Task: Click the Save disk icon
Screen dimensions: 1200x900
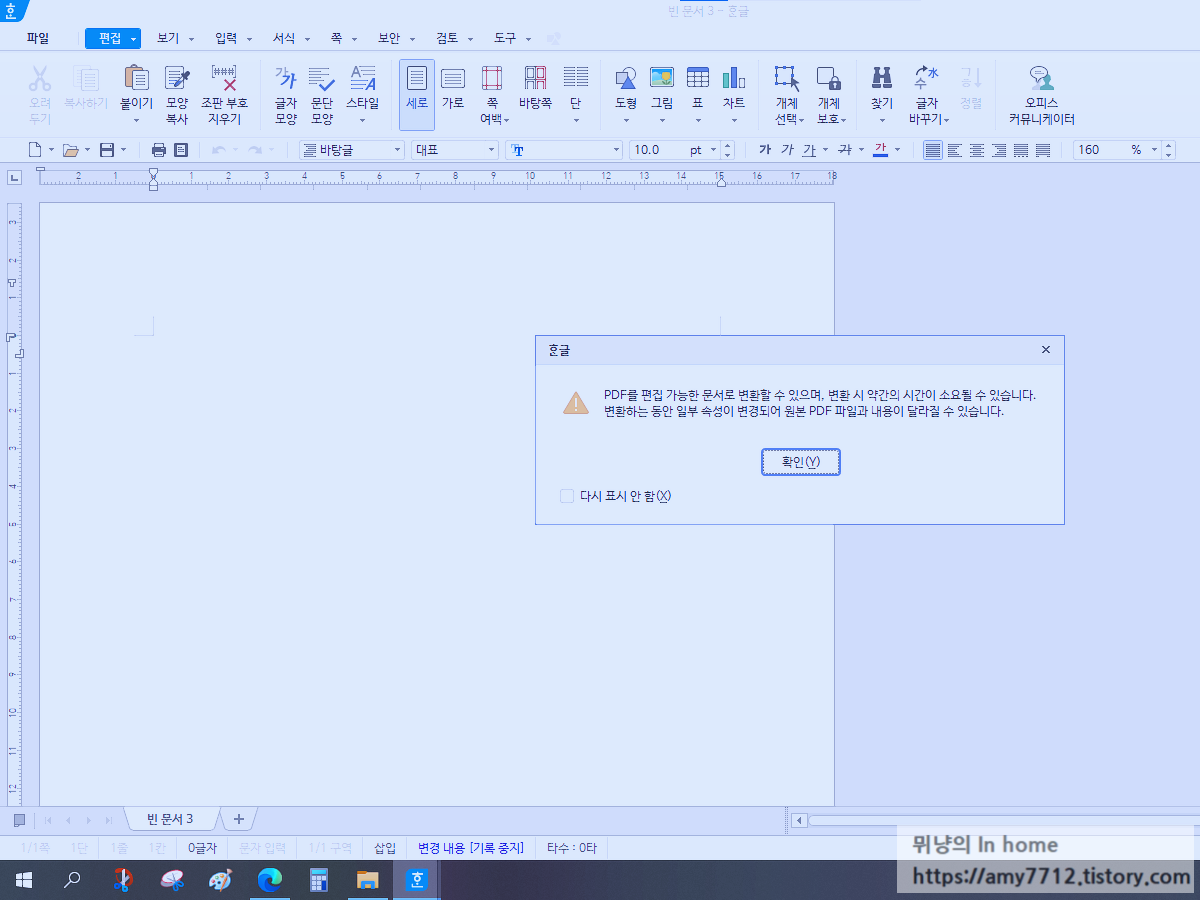Action: click(x=107, y=150)
